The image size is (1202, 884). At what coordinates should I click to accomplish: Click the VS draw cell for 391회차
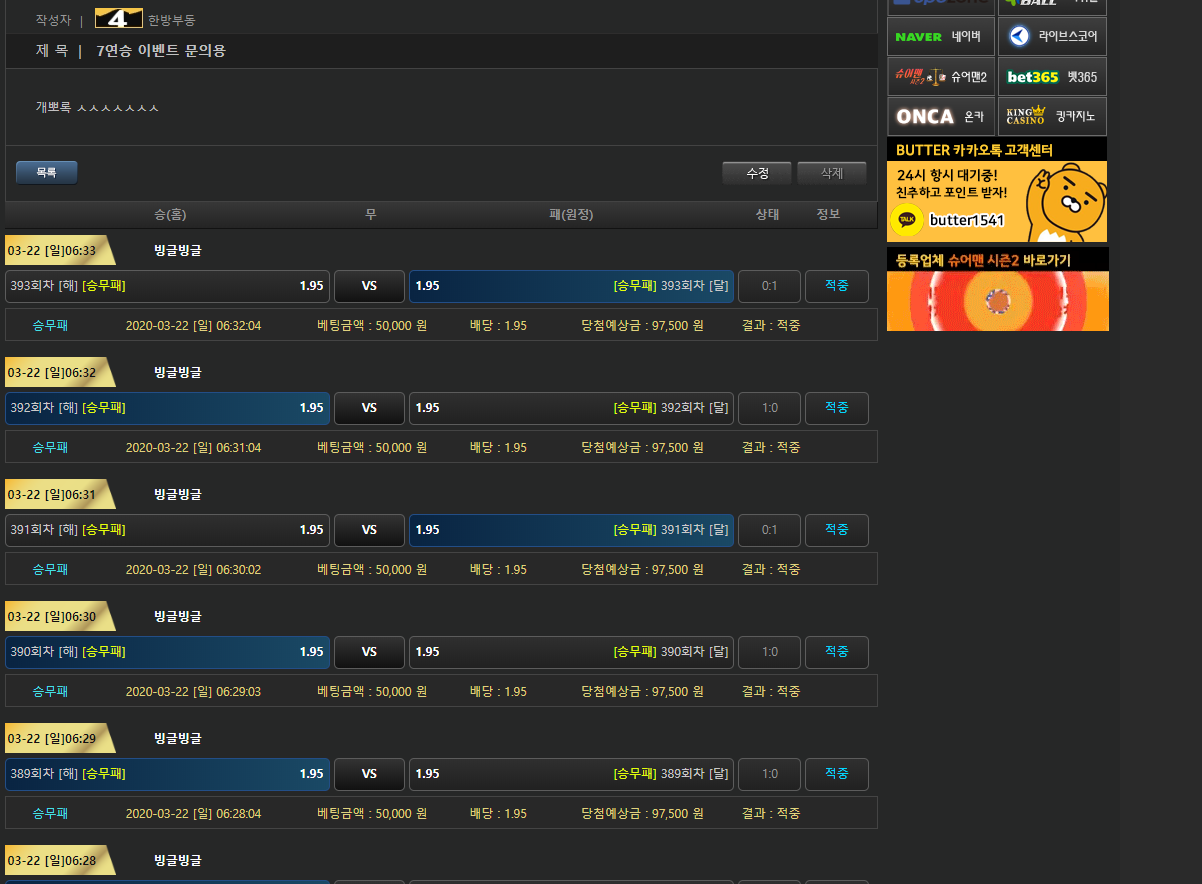369,530
